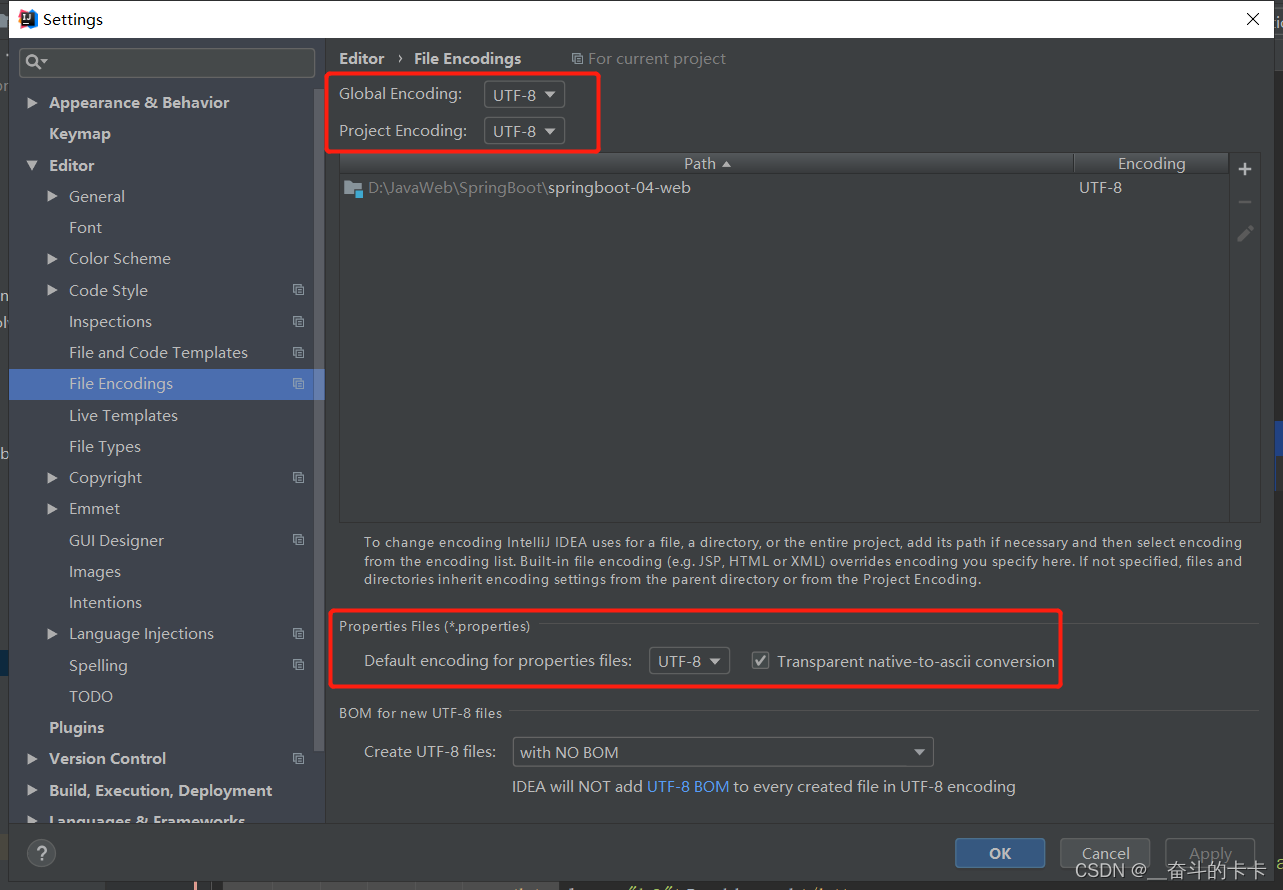Open File Types settings
The image size is (1283, 890).
105,446
